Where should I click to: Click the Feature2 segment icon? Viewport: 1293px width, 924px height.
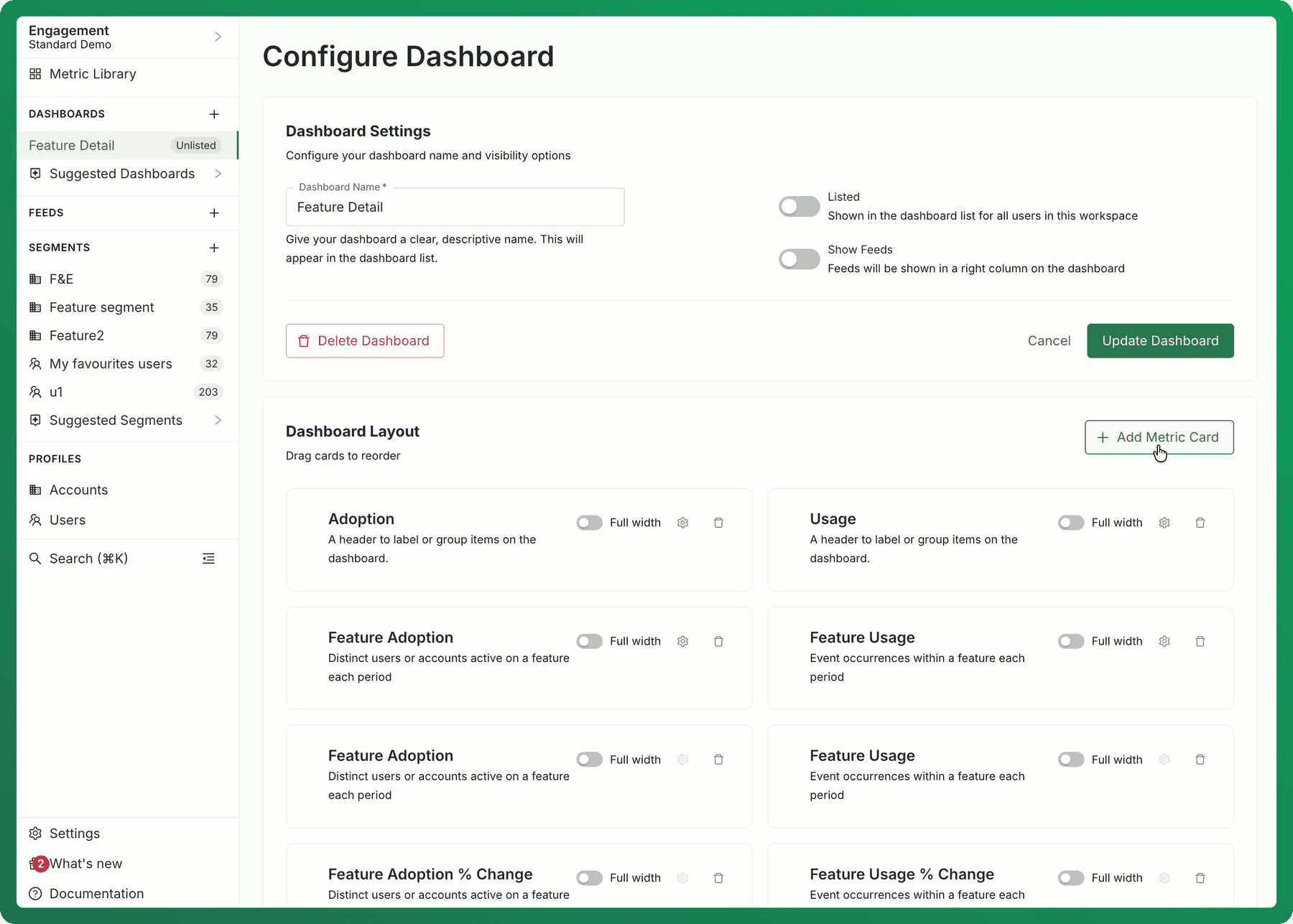click(x=35, y=335)
